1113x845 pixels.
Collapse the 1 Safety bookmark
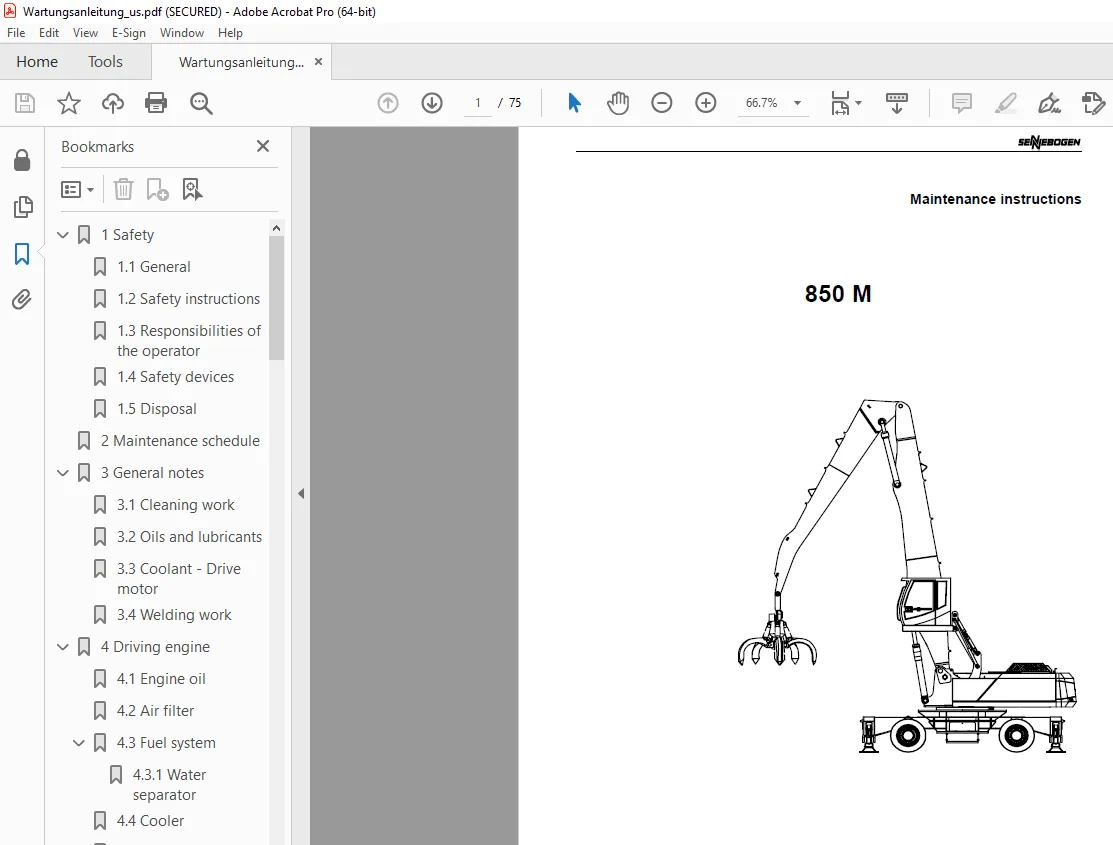62,235
